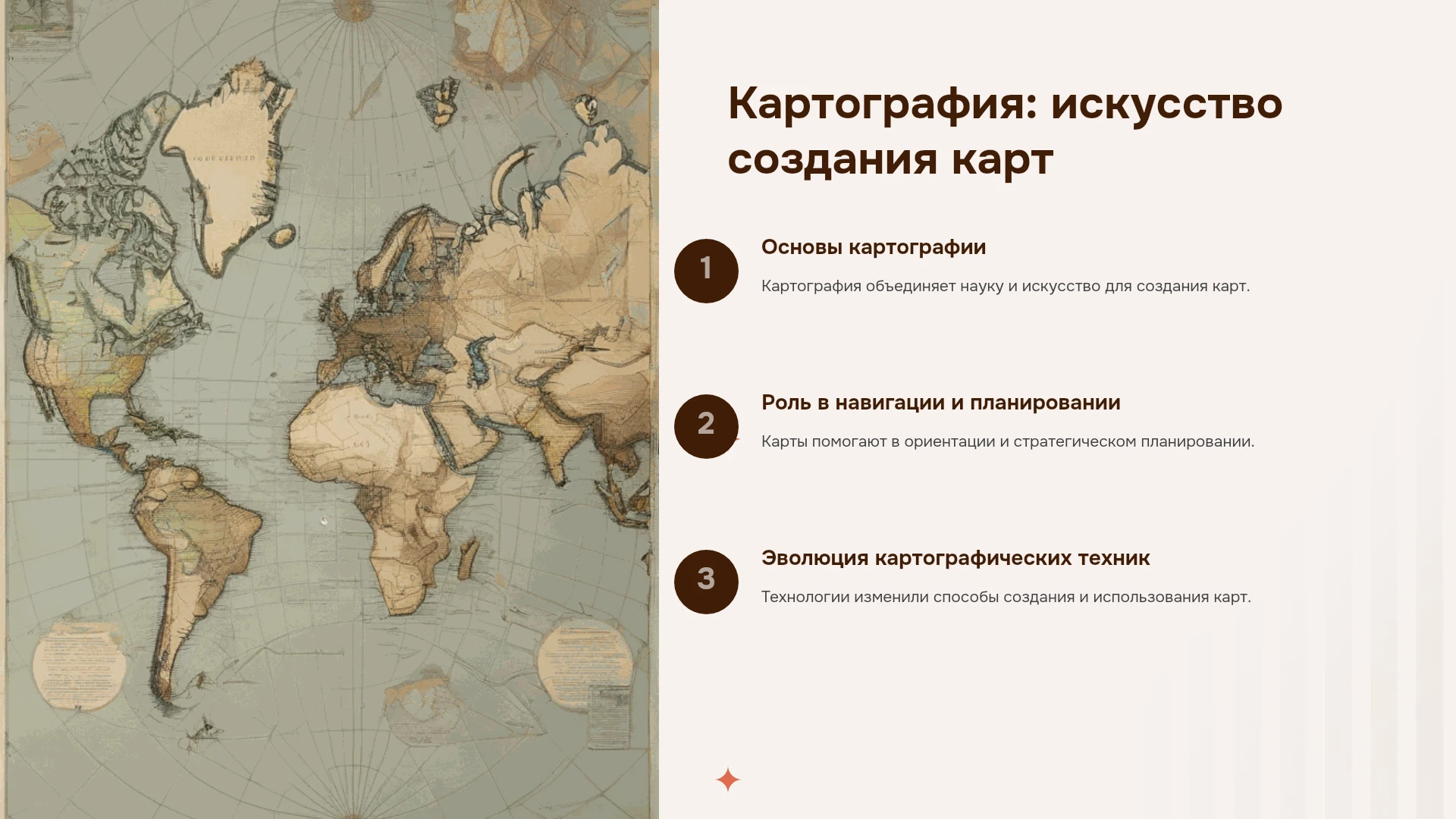The height and width of the screenshot is (819, 1456).
Task: Select the heading Основы картографии
Action: pyautogui.click(x=874, y=247)
